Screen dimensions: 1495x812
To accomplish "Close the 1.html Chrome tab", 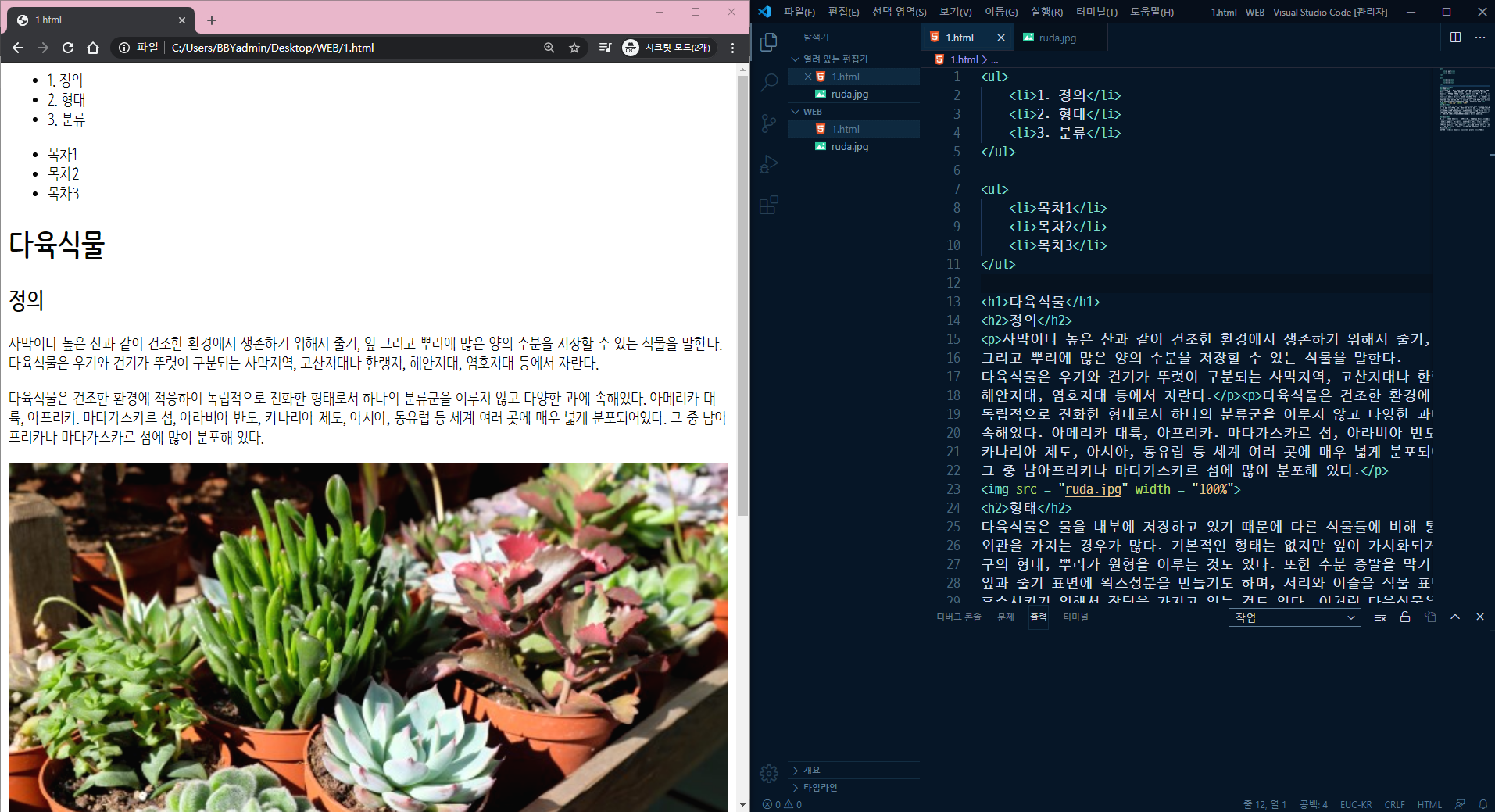I will pos(182,20).
